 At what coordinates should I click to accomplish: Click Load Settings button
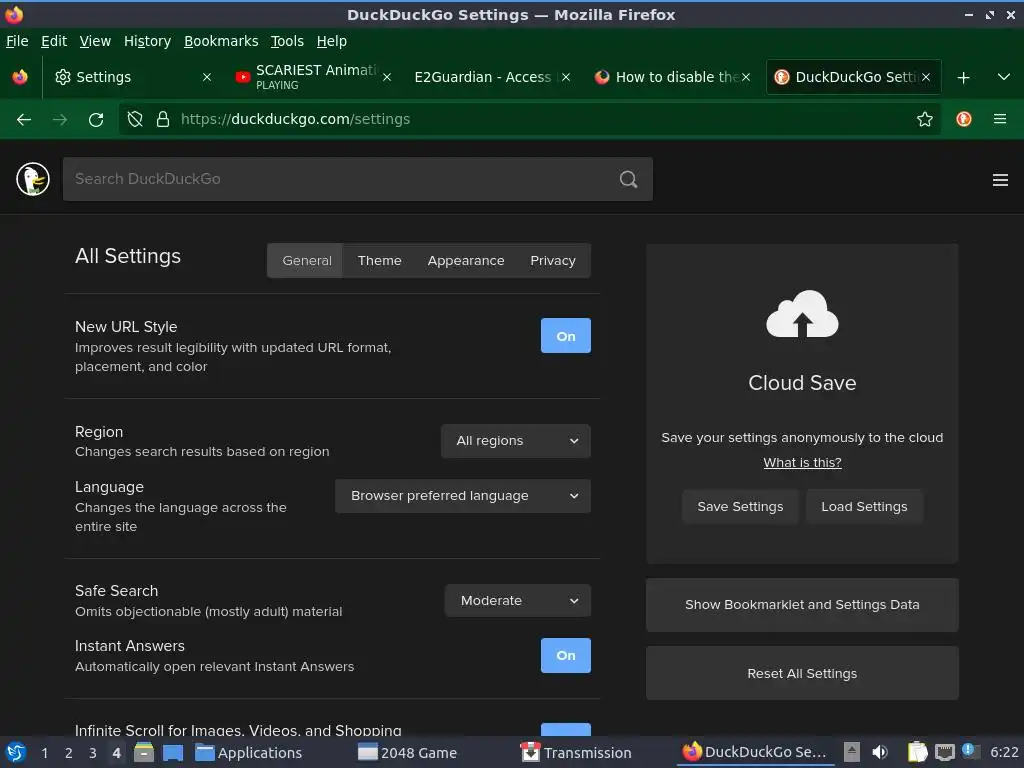(864, 507)
